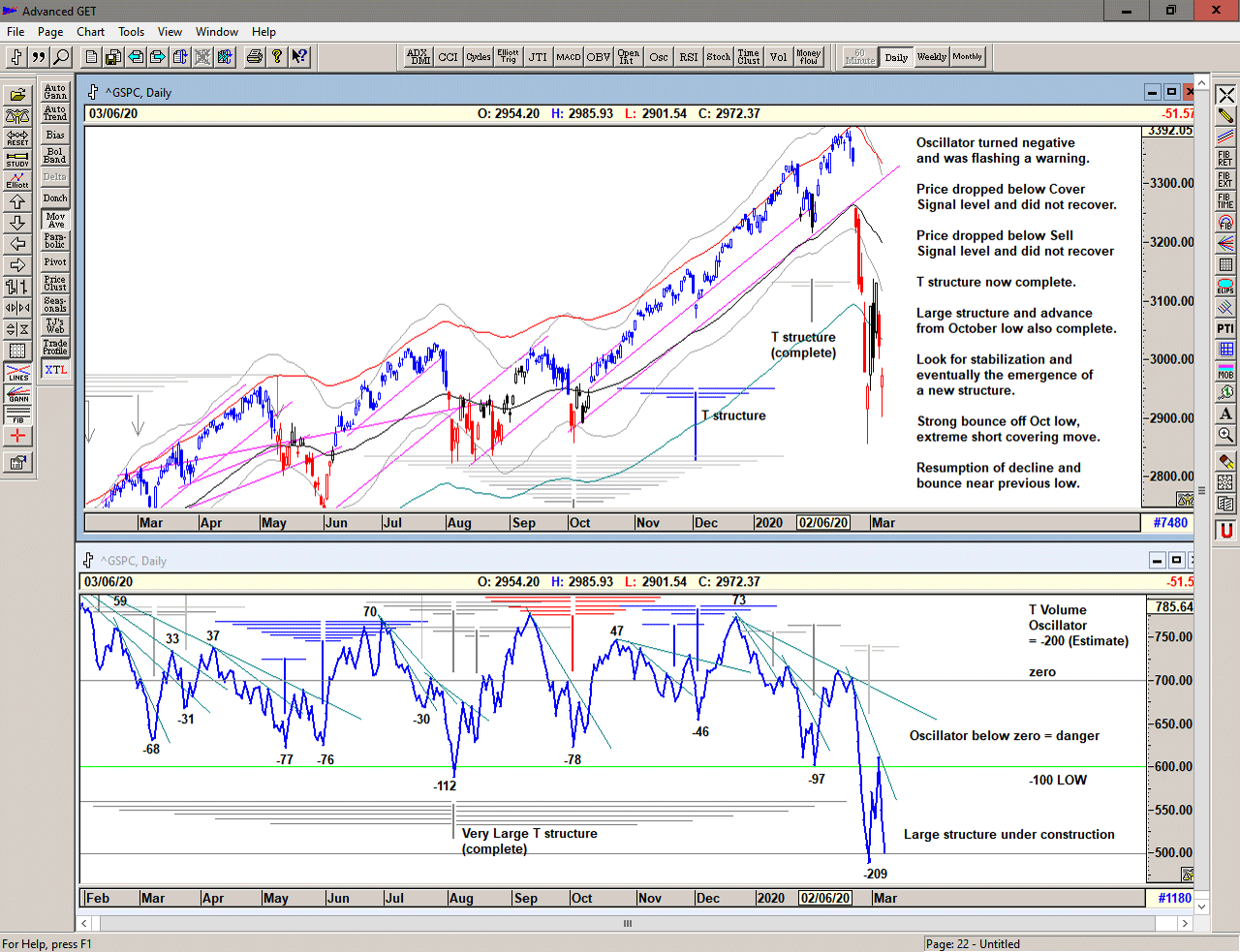Click the print icon in toolbar
The width and height of the screenshot is (1240, 952).
pyautogui.click(x=254, y=57)
